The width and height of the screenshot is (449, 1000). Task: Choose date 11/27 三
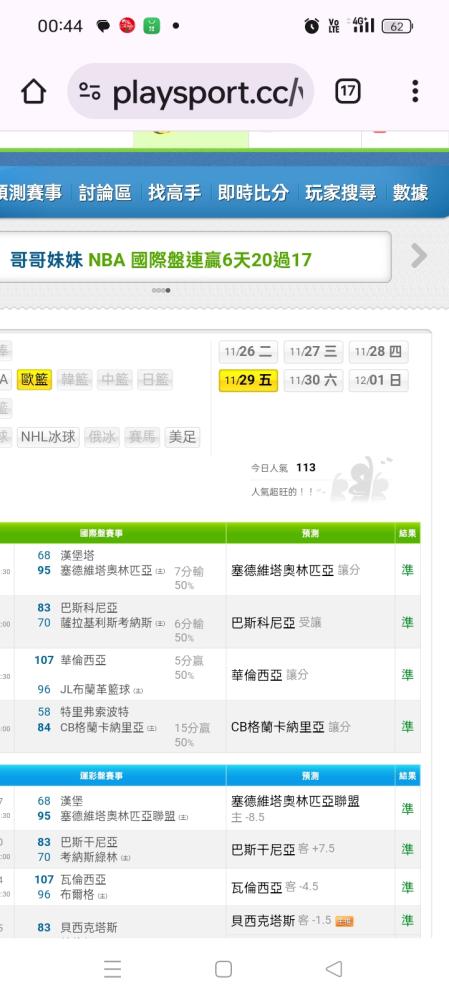313,352
